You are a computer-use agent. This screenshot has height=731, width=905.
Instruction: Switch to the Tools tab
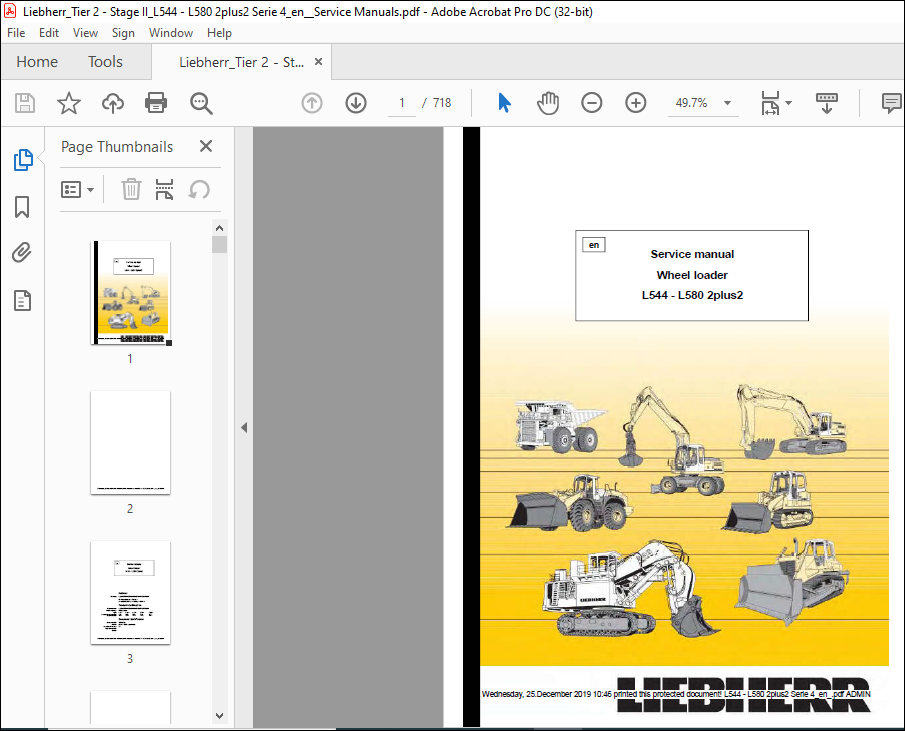(105, 62)
